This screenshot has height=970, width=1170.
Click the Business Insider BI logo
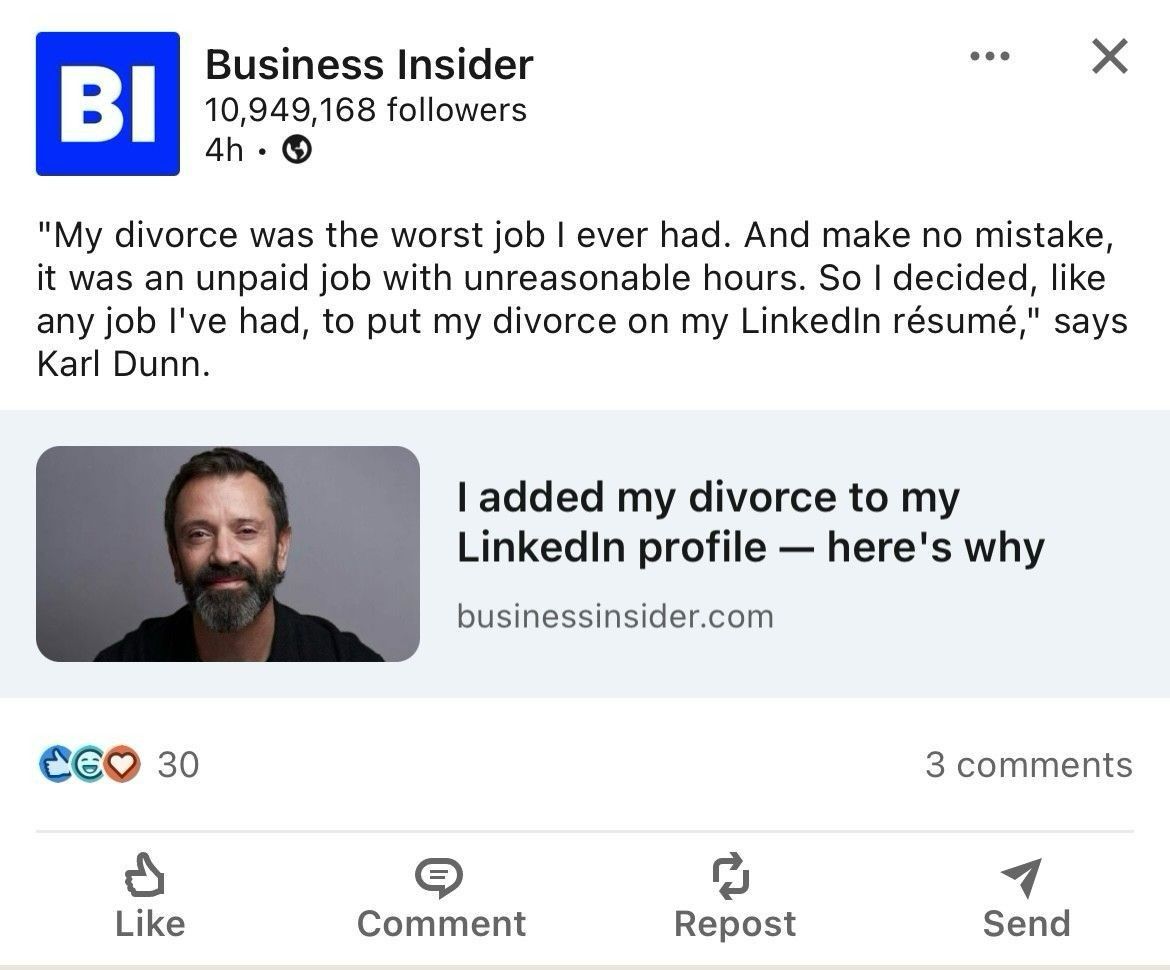pyautogui.click(x=107, y=103)
